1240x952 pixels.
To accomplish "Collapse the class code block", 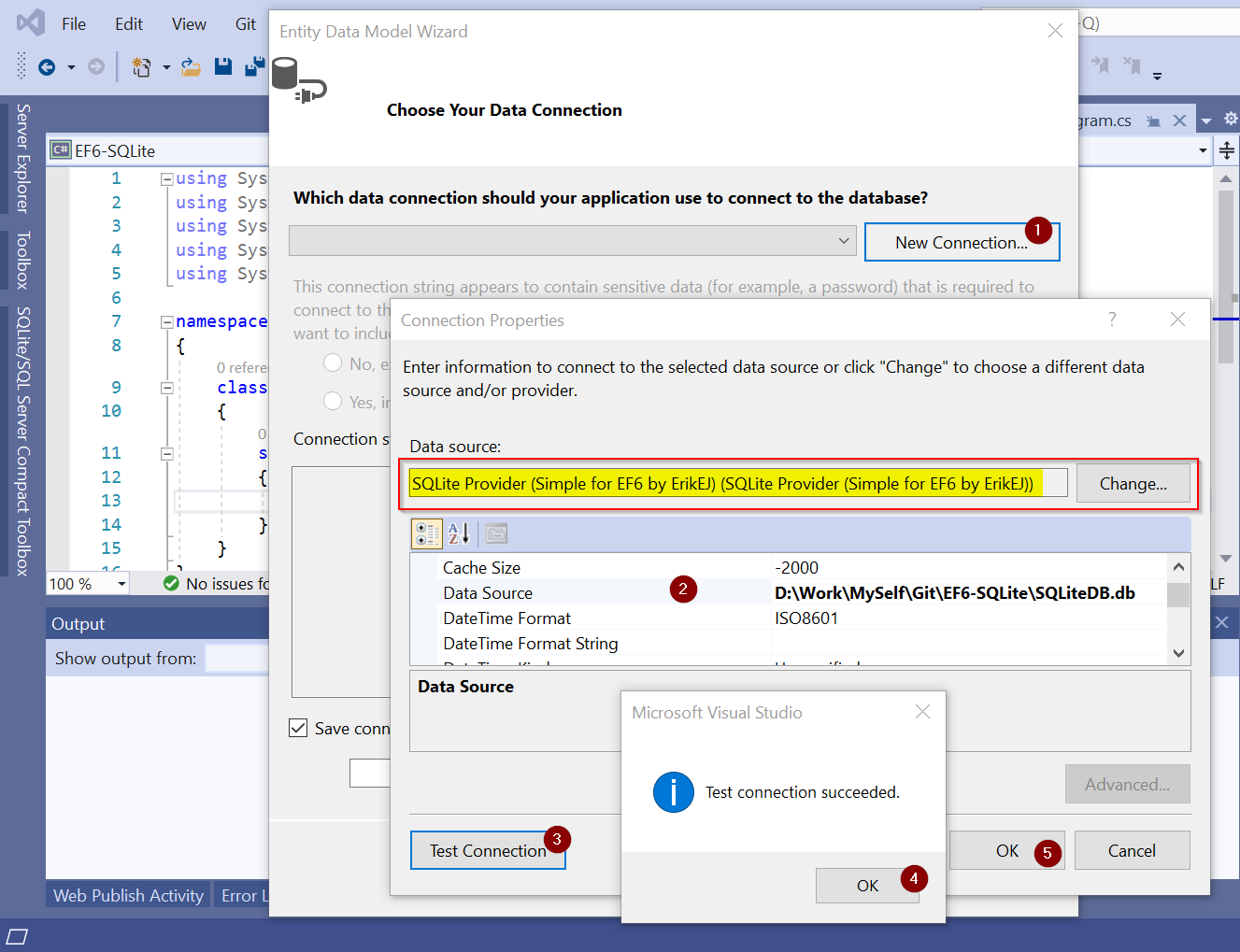I will pos(166,388).
